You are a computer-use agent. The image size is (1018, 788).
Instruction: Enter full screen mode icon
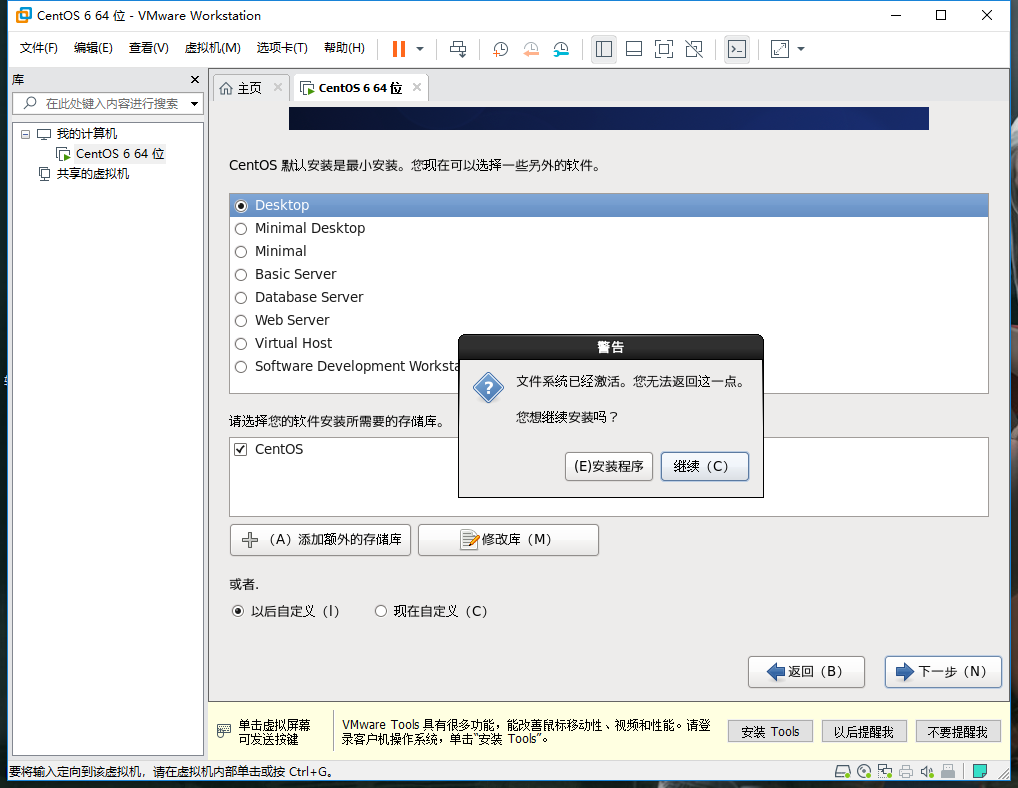coord(664,49)
